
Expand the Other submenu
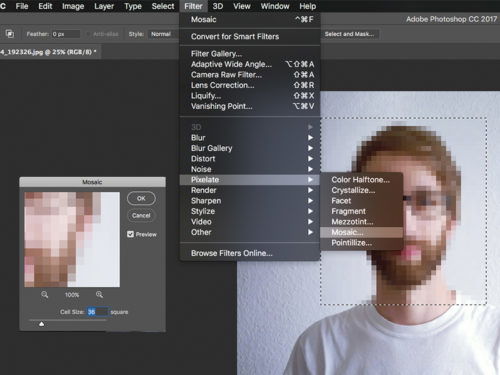pos(250,232)
